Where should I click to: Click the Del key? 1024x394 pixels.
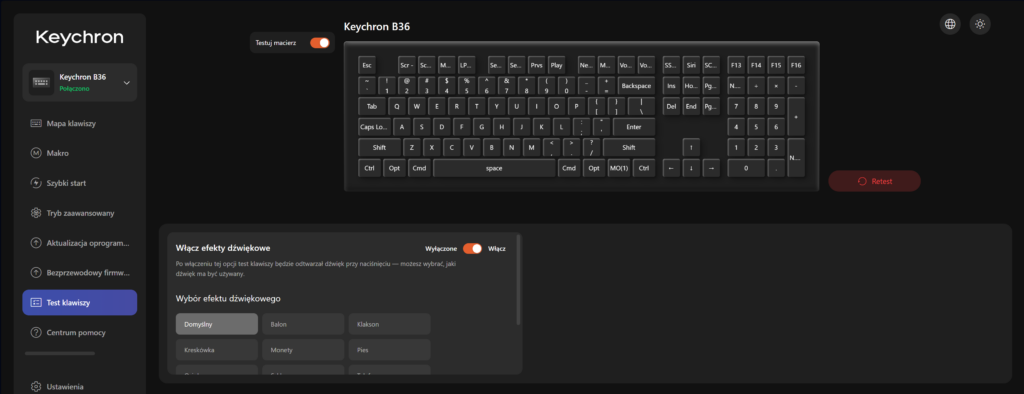(x=671, y=106)
